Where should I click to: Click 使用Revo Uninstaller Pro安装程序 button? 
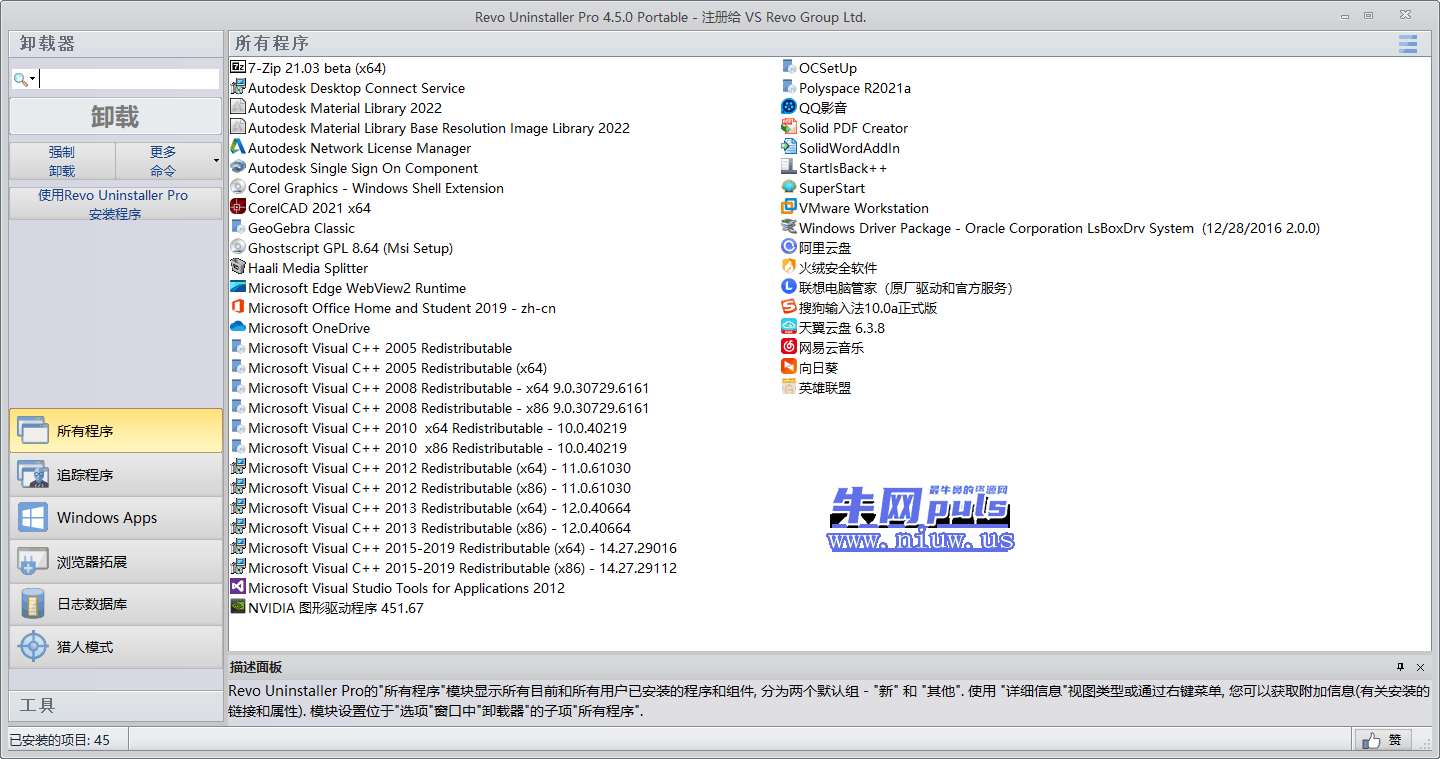pyautogui.click(x=116, y=204)
